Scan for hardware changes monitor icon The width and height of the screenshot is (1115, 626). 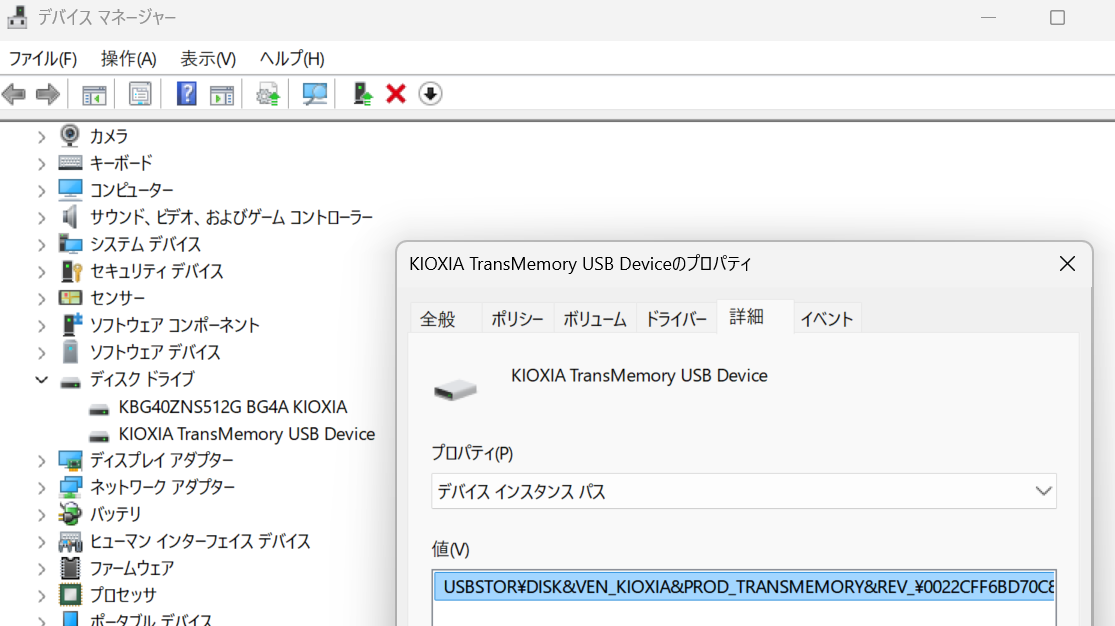[x=314, y=94]
